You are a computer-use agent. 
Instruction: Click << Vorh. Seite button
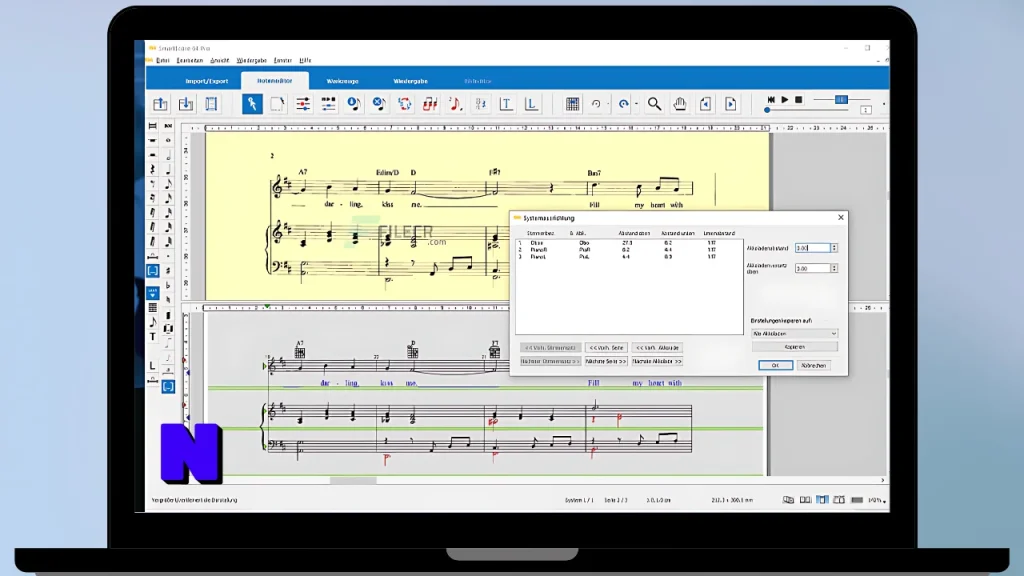pyautogui.click(x=605, y=347)
